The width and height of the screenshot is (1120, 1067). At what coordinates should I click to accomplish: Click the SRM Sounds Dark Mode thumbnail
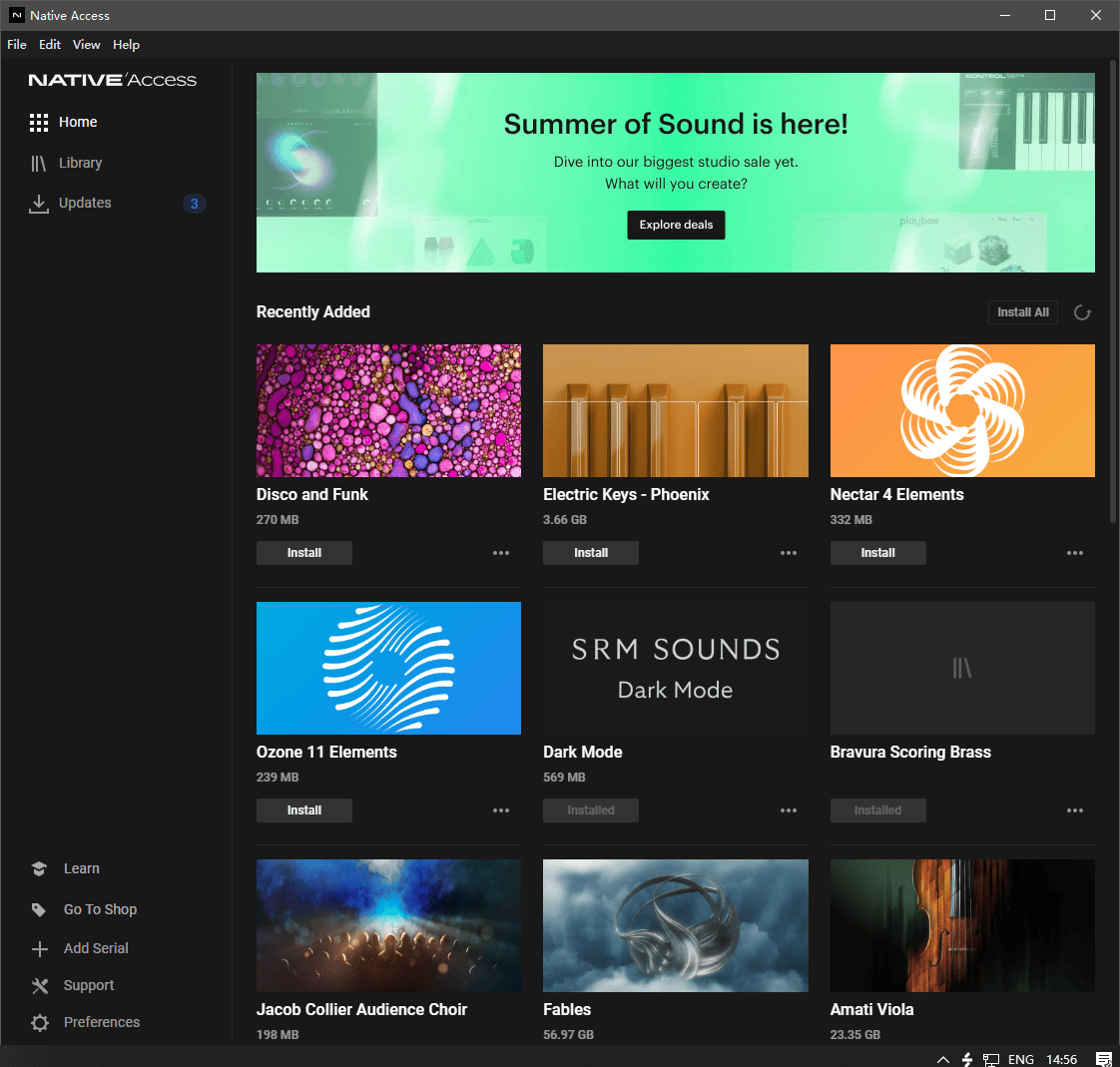click(676, 669)
